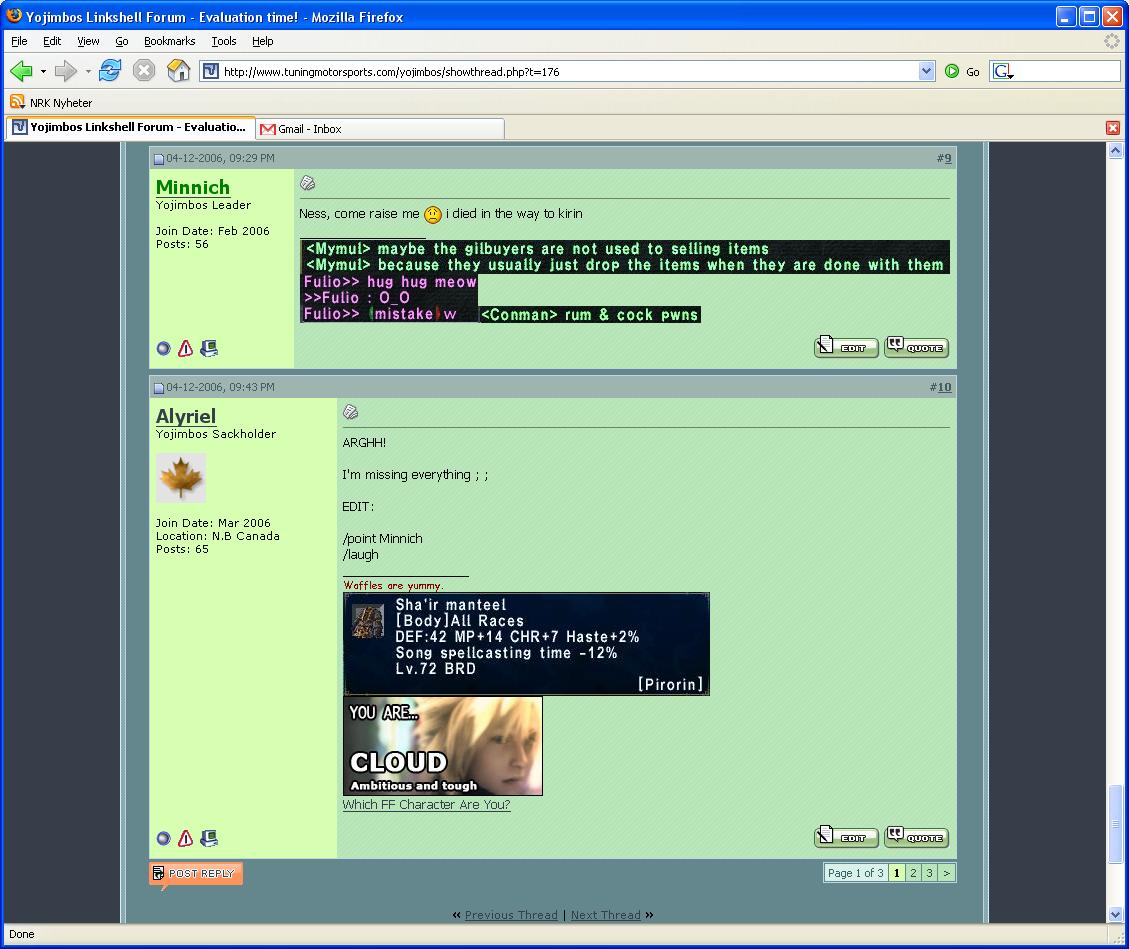Go to page 2 of the thread
Screen dimensions: 1129x949
[x=913, y=873]
